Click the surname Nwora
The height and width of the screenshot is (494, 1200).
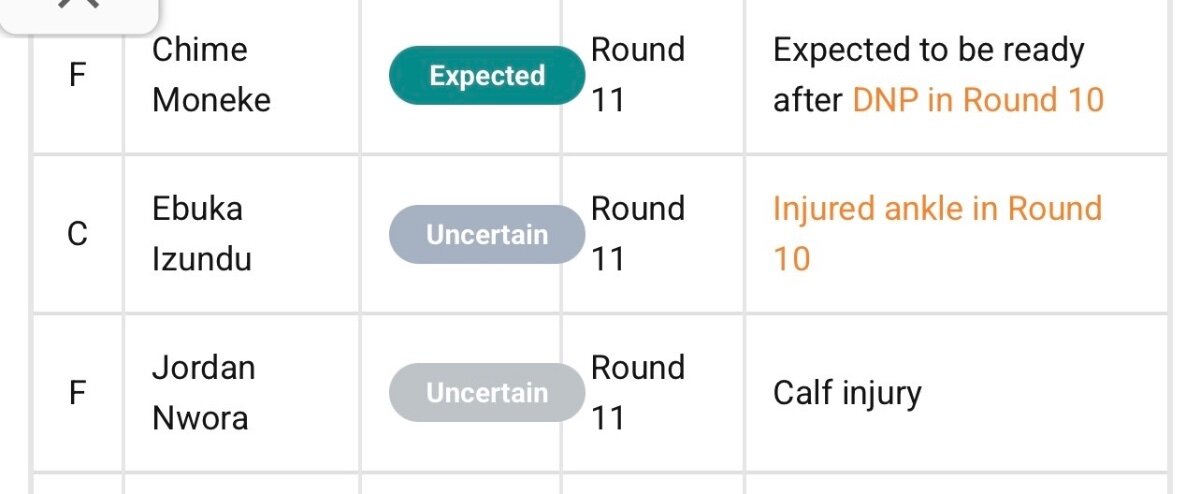point(200,418)
